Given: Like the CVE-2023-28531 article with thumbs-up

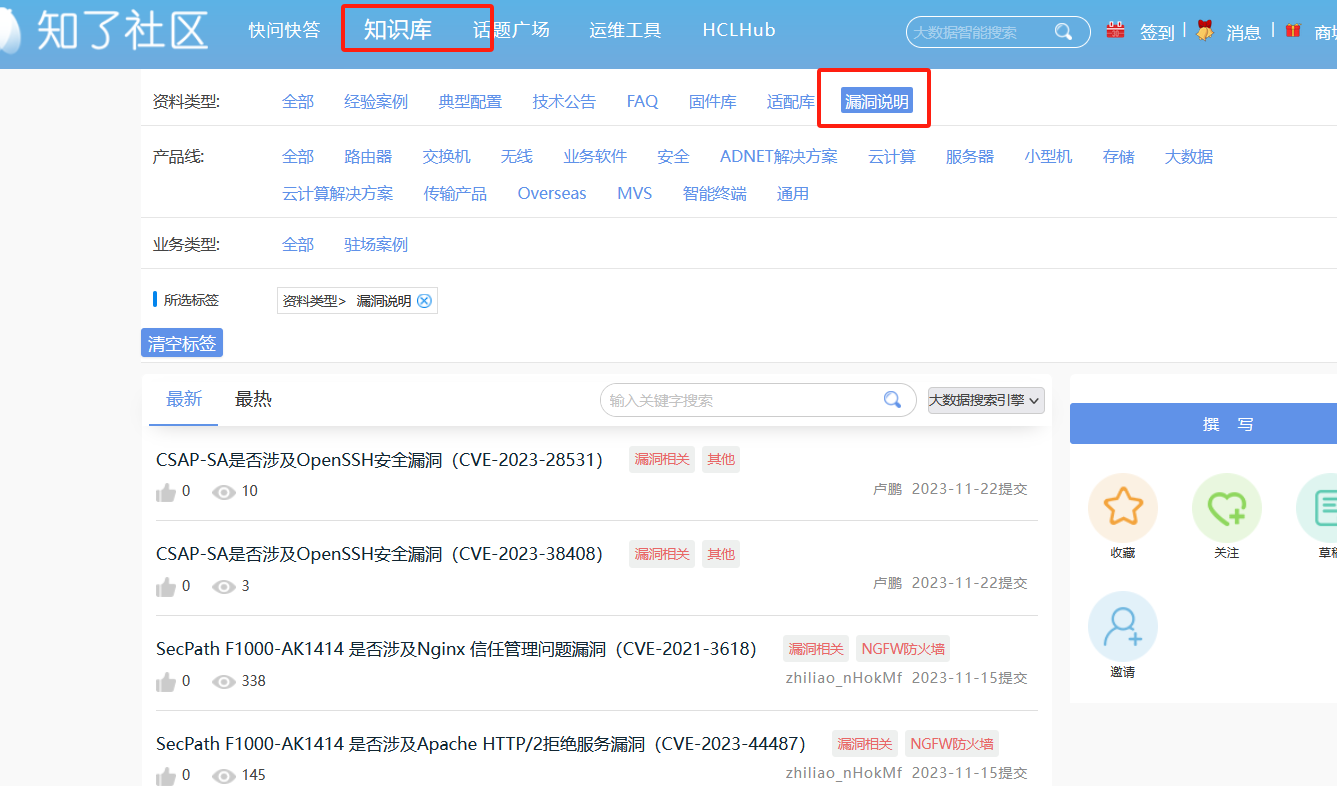Looking at the screenshot, I should click(x=166, y=491).
